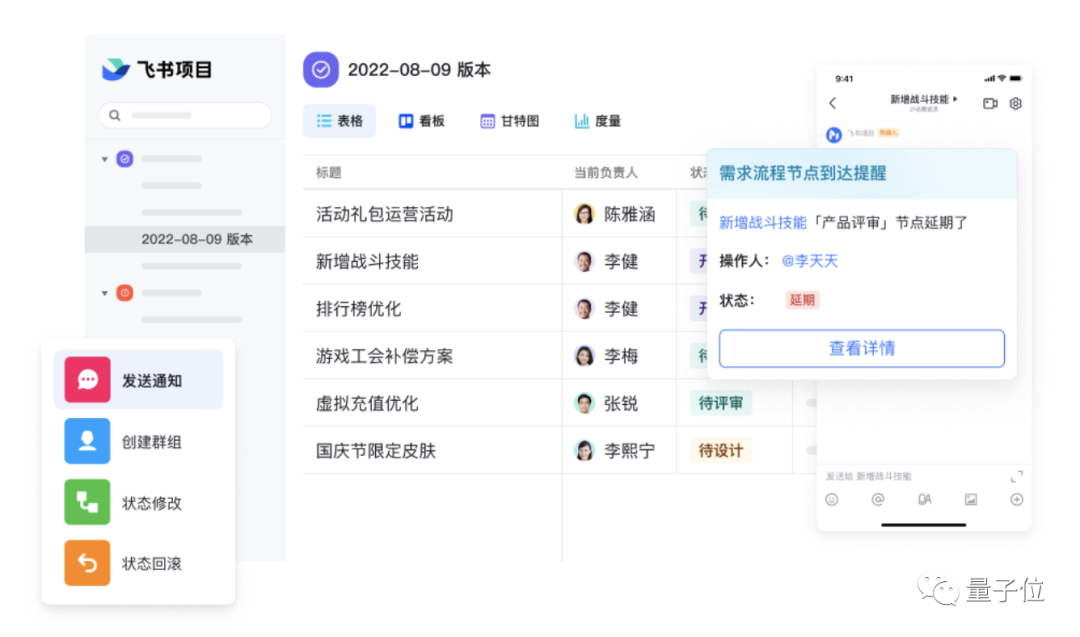Open the 新增战斗技能 link in notification card

[x=762, y=222]
